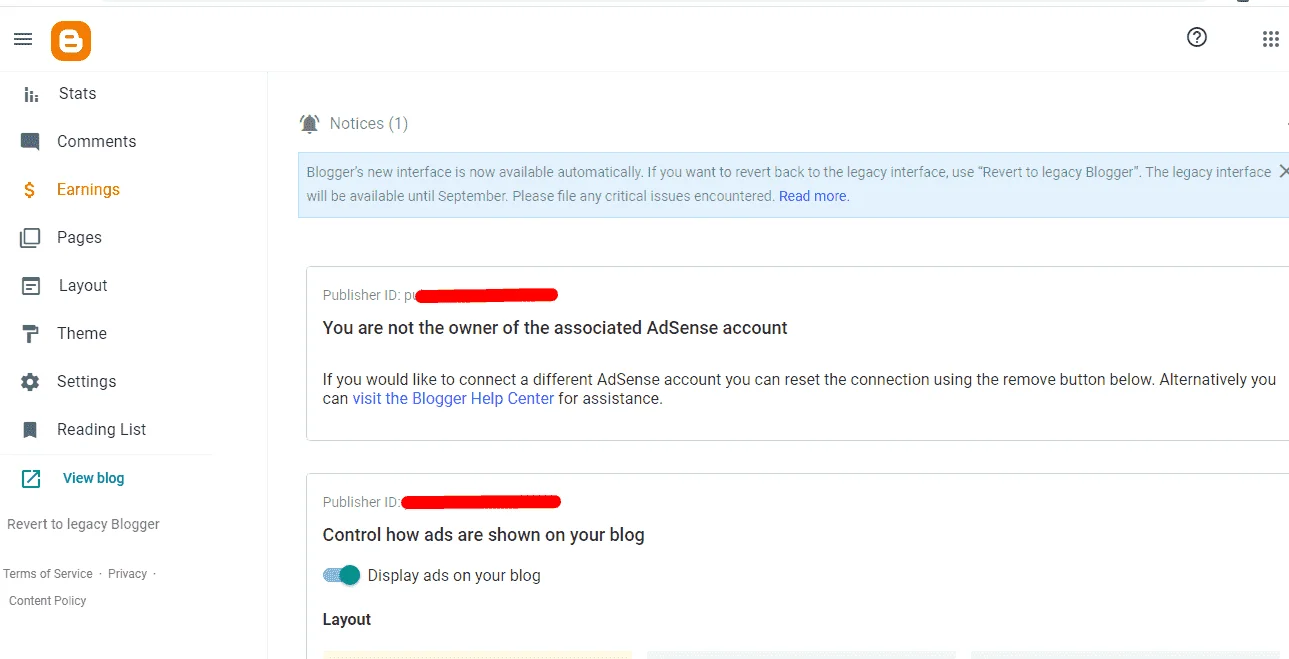Open the hamburger main menu
This screenshot has width=1289, height=659.
(x=23, y=39)
